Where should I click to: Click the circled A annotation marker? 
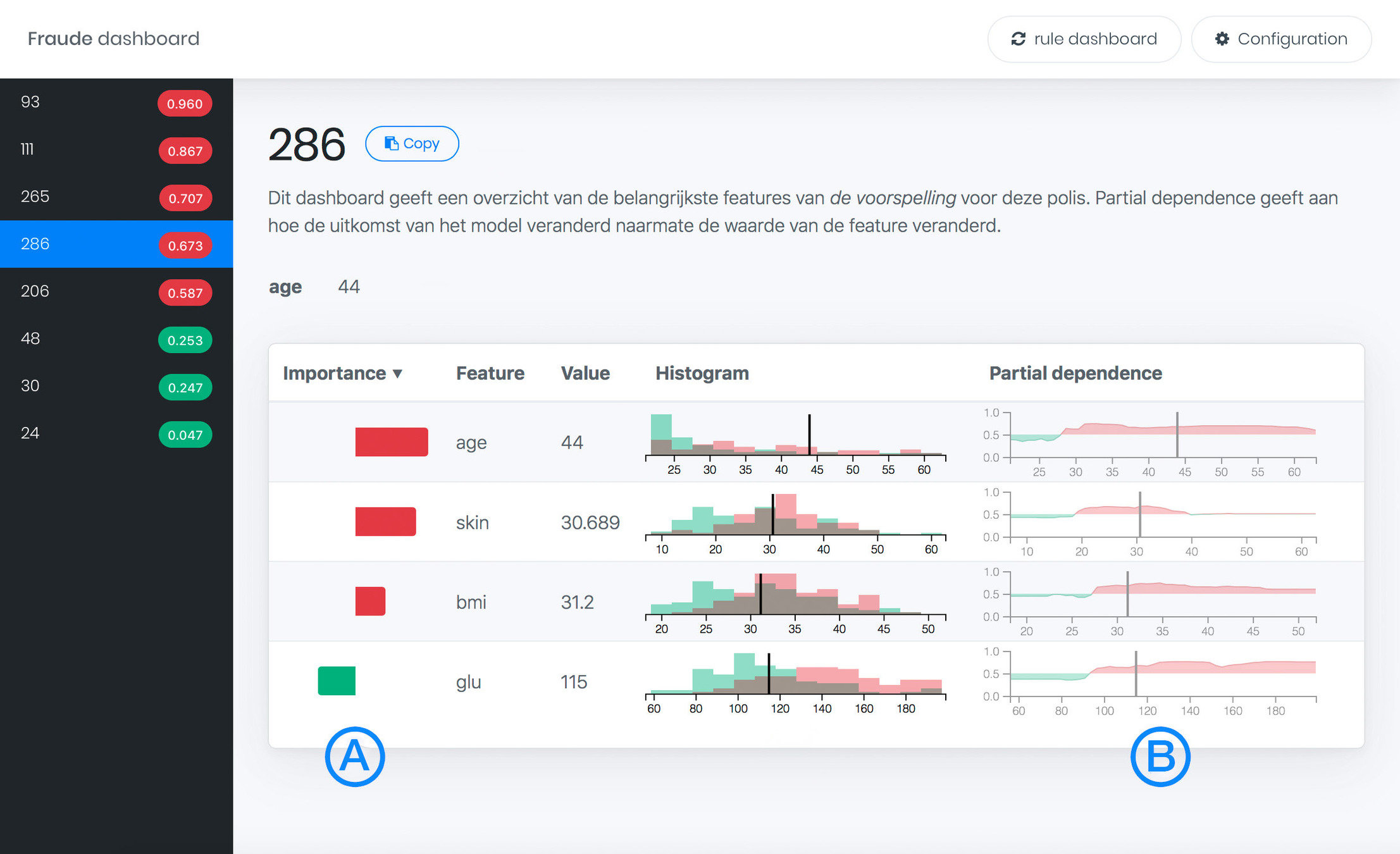pos(355,757)
